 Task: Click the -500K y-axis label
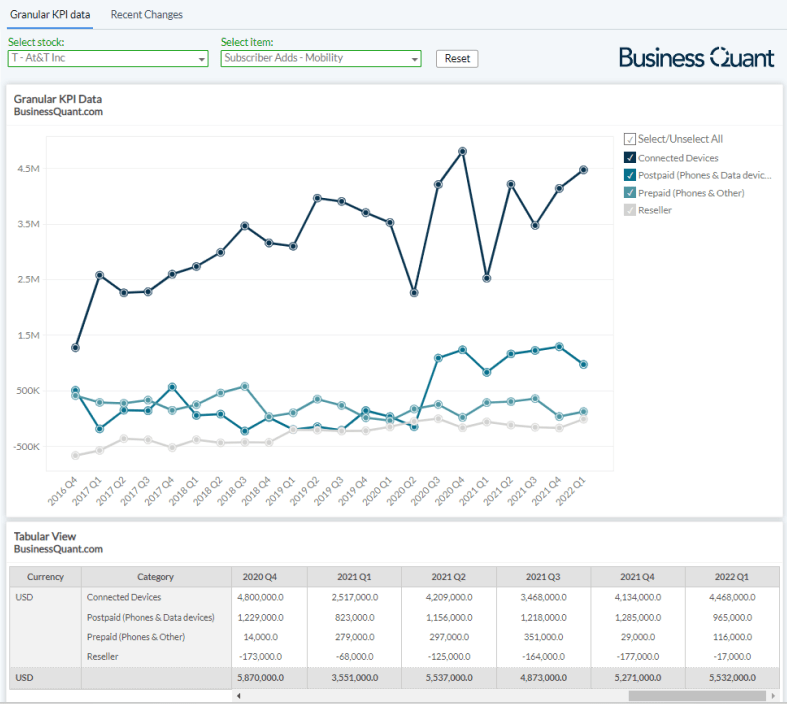[26, 447]
